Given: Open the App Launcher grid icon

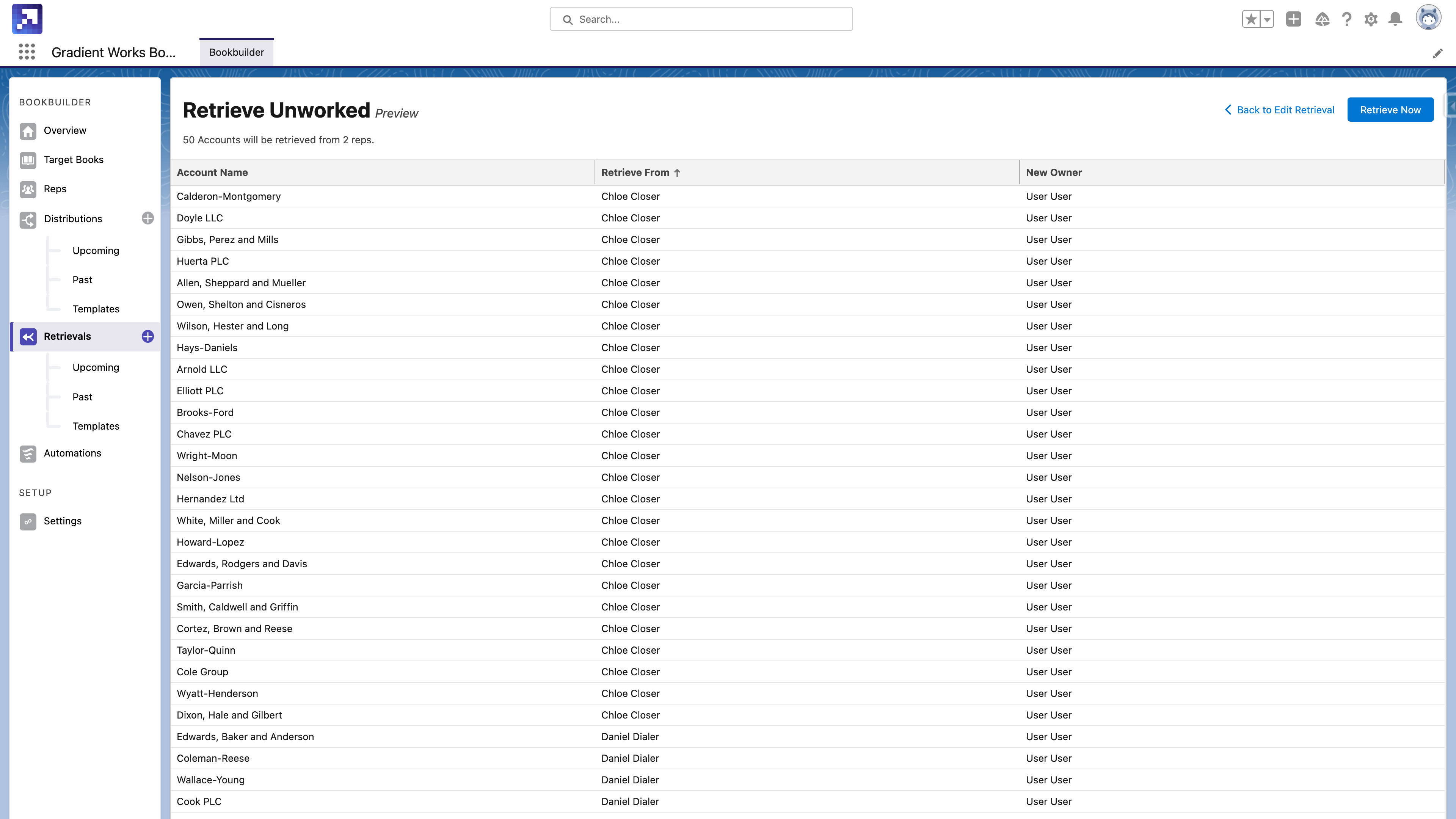Looking at the screenshot, I should tap(27, 52).
